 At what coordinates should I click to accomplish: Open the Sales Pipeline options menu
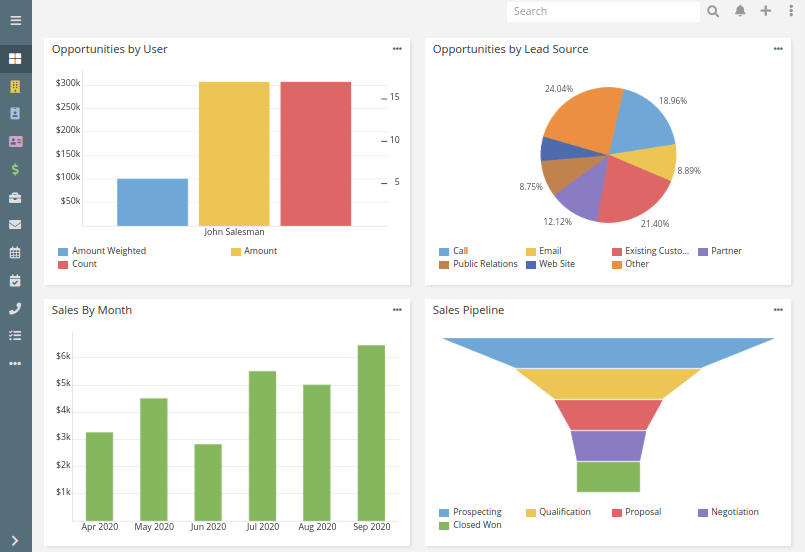[x=778, y=310]
